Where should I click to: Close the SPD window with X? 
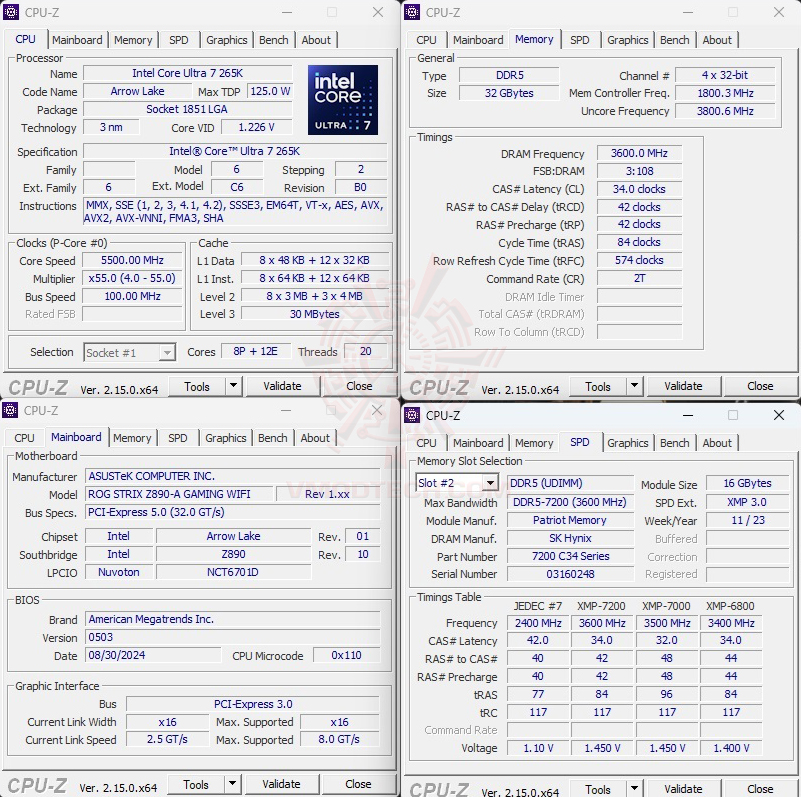point(779,415)
